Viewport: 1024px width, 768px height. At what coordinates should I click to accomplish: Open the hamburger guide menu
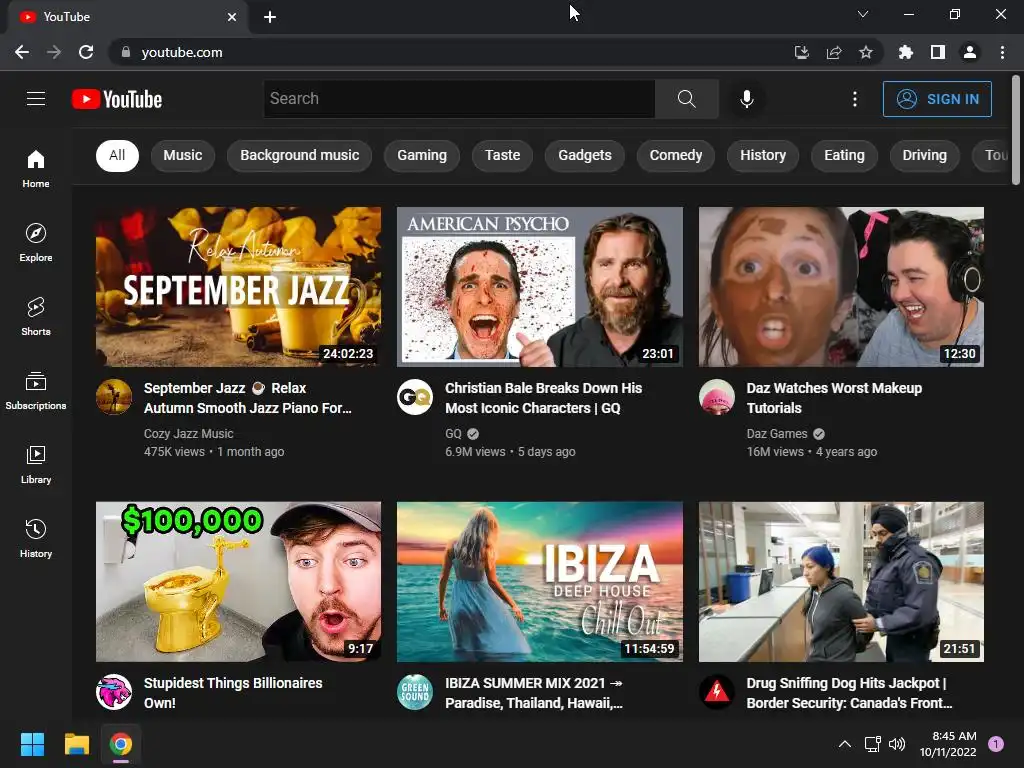coord(36,99)
